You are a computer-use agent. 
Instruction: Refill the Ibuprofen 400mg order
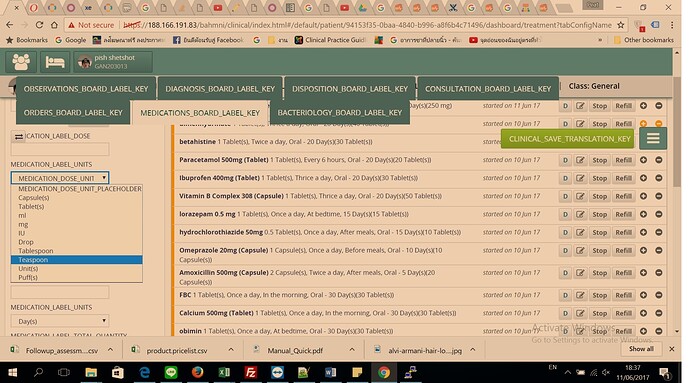pyautogui.click(x=623, y=178)
